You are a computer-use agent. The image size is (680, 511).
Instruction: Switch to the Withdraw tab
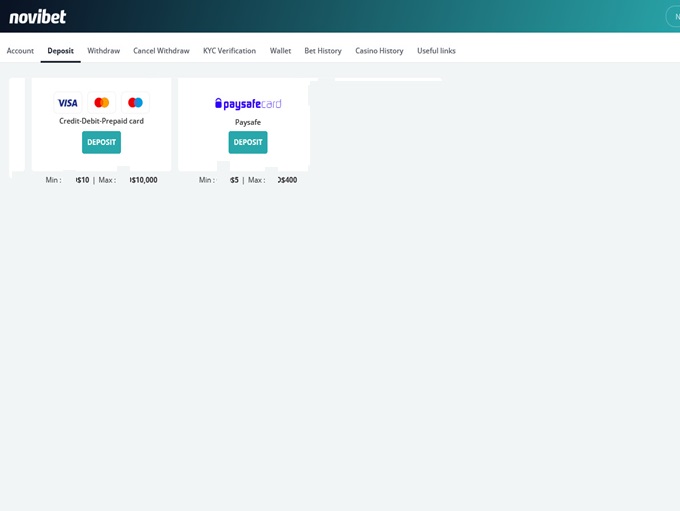tap(103, 51)
